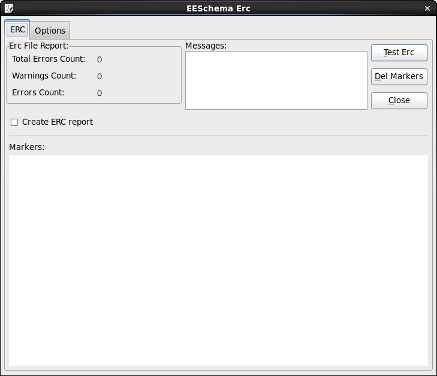
Task: Click the Messages label
Action: click(x=206, y=46)
